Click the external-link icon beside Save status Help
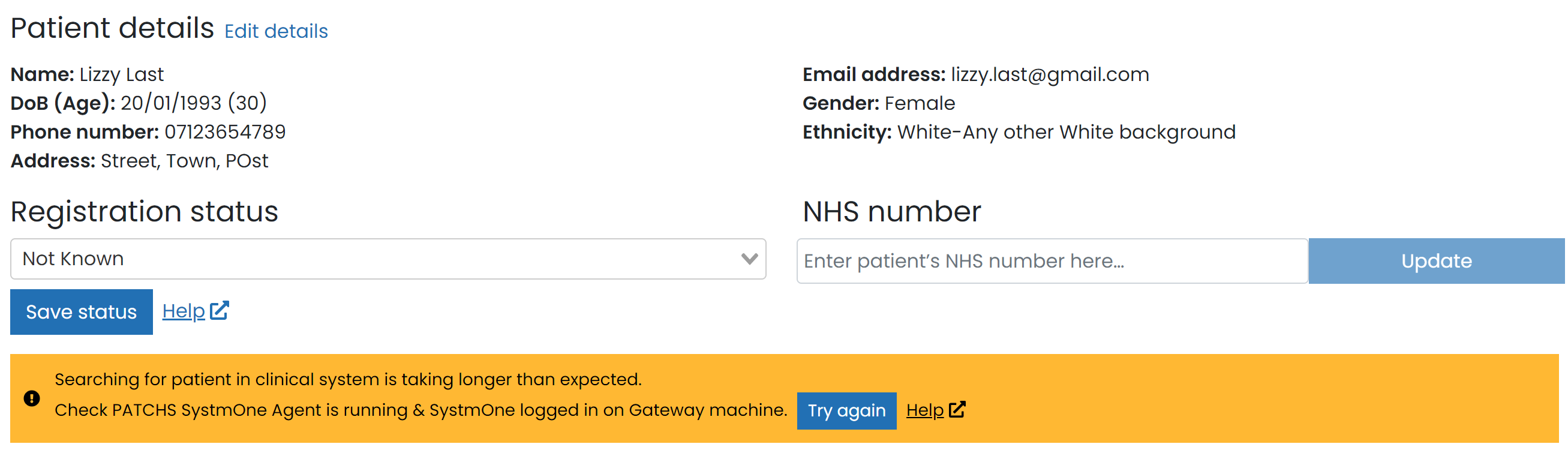Image resolution: width=1568 pixels, height=453 pixels. click(219, 311)
